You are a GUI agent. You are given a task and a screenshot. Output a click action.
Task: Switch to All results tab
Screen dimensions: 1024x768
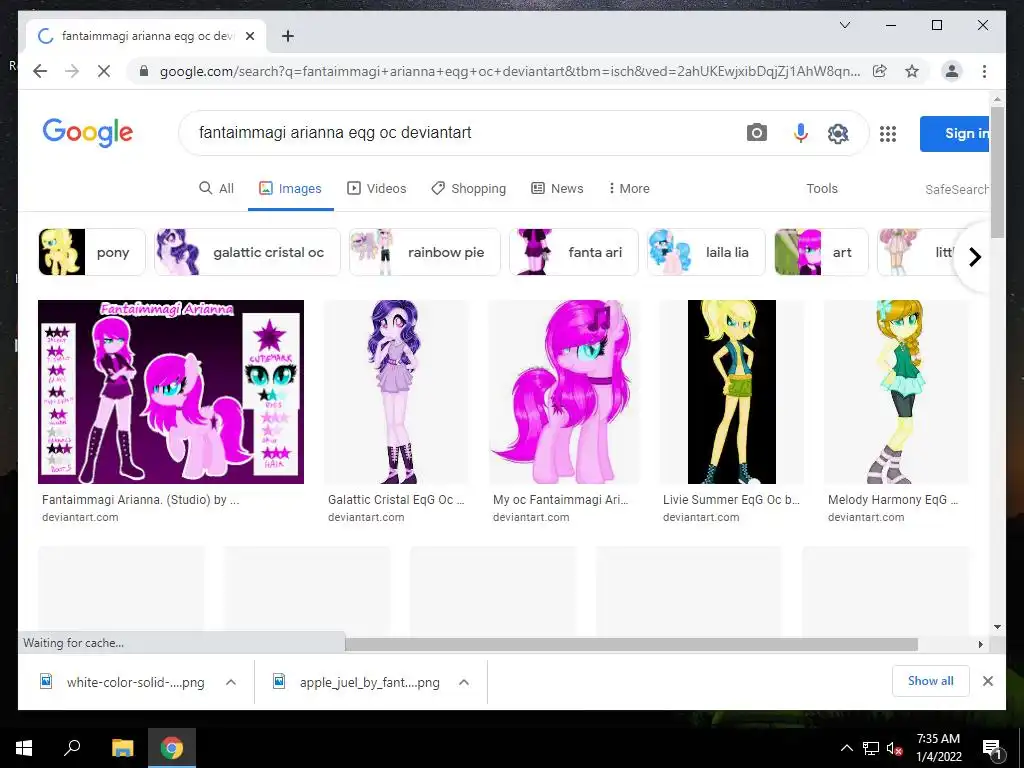(216, 188)
